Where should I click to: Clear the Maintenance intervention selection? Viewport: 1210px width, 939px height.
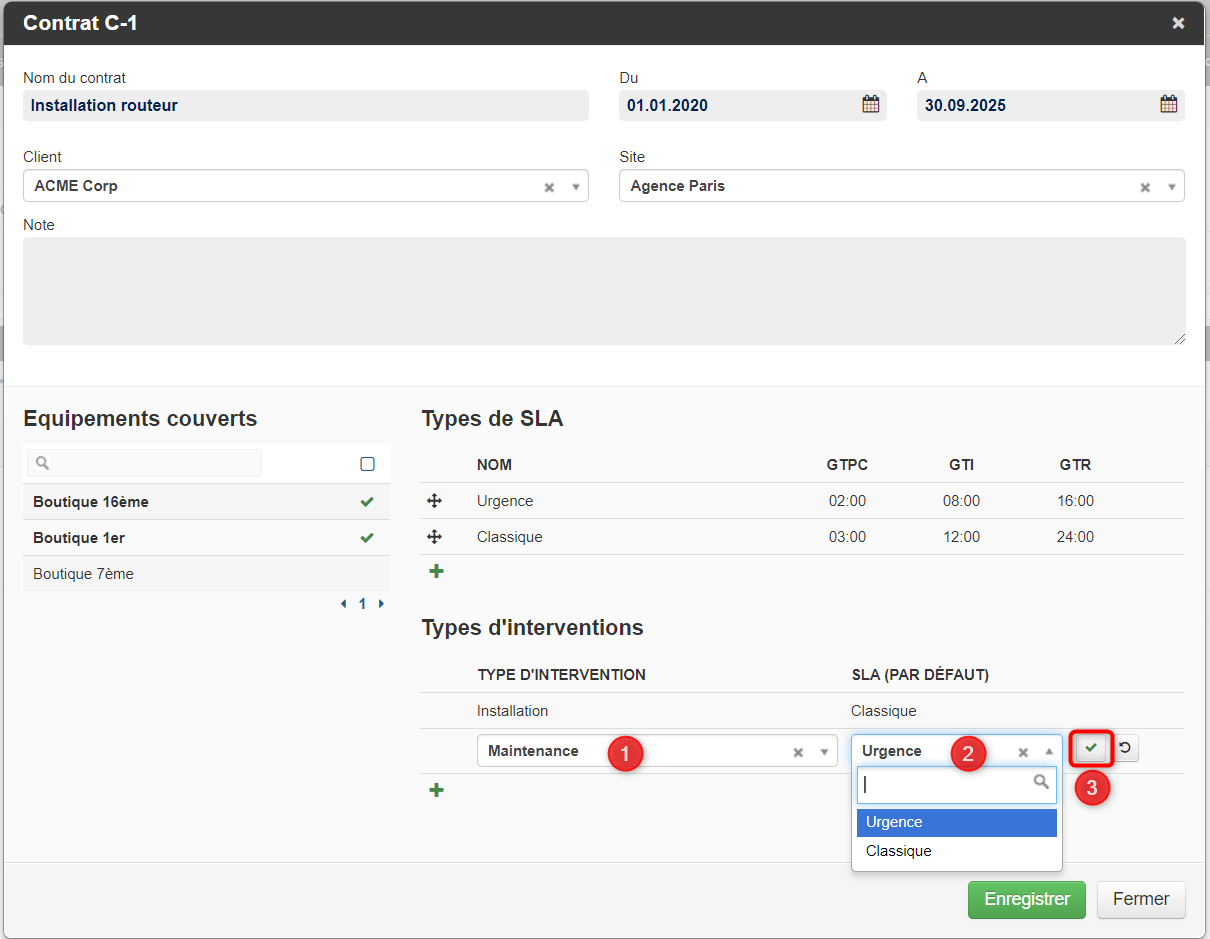(798, 752)
